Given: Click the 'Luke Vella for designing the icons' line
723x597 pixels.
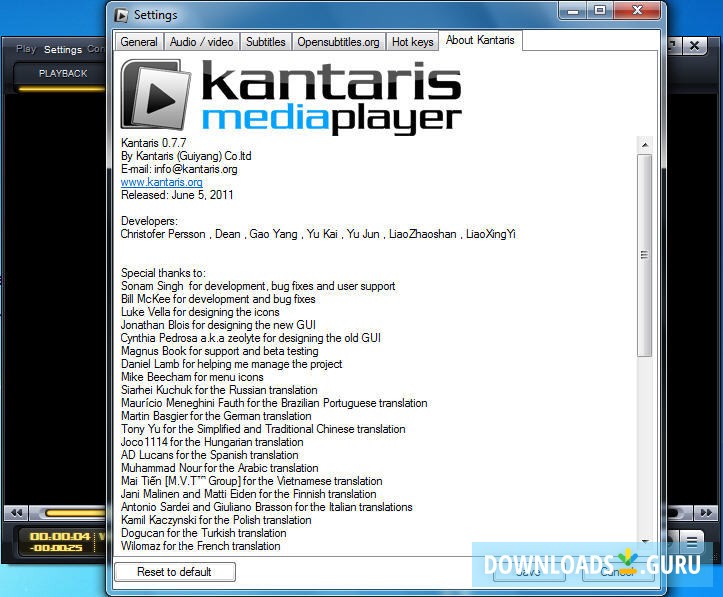Looking at the screenshot, I should (x=200, y=312).
